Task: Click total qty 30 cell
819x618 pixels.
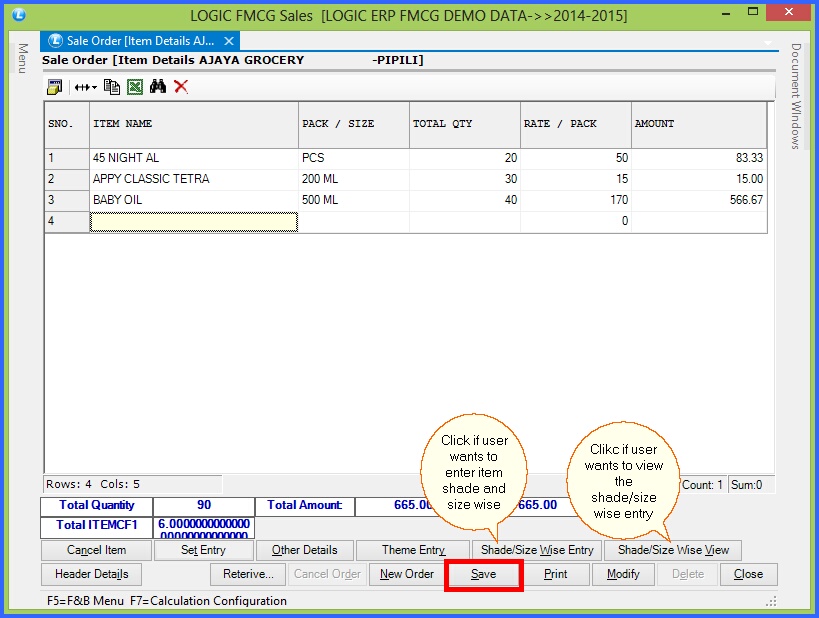Action: click(x=465, y=179)
